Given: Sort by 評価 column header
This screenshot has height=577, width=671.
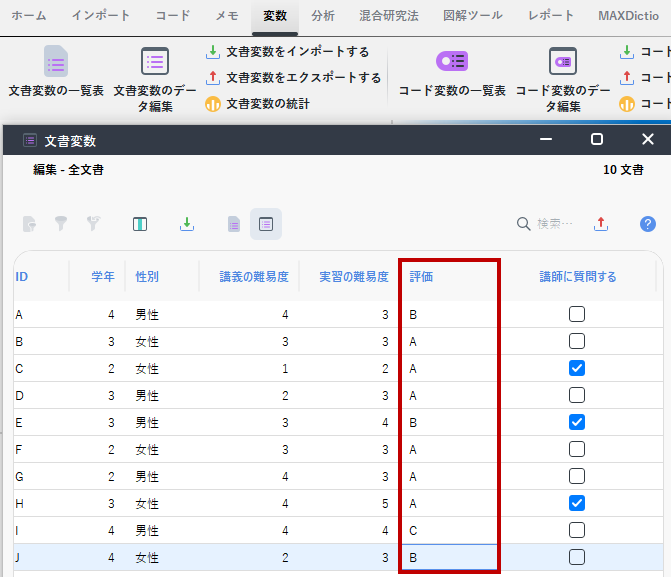Looking at the screenshot, I should click(421, 277).
